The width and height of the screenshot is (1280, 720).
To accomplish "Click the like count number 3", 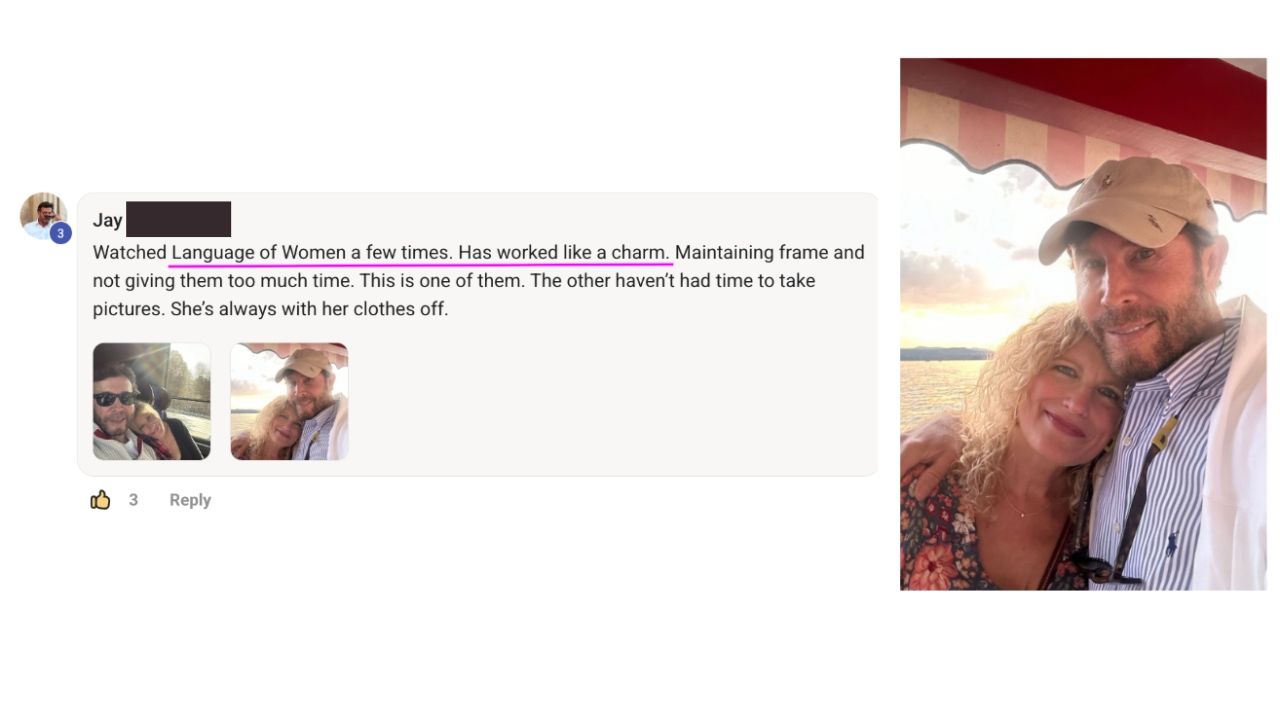I will (x=133, y=500).
